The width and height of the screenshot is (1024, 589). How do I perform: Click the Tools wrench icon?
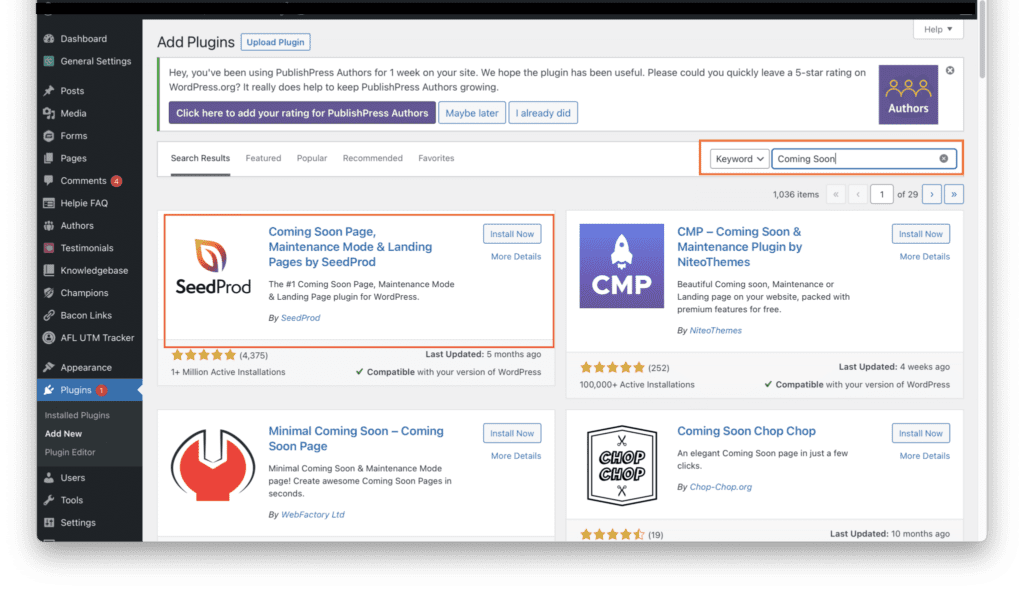click(49, 500)
